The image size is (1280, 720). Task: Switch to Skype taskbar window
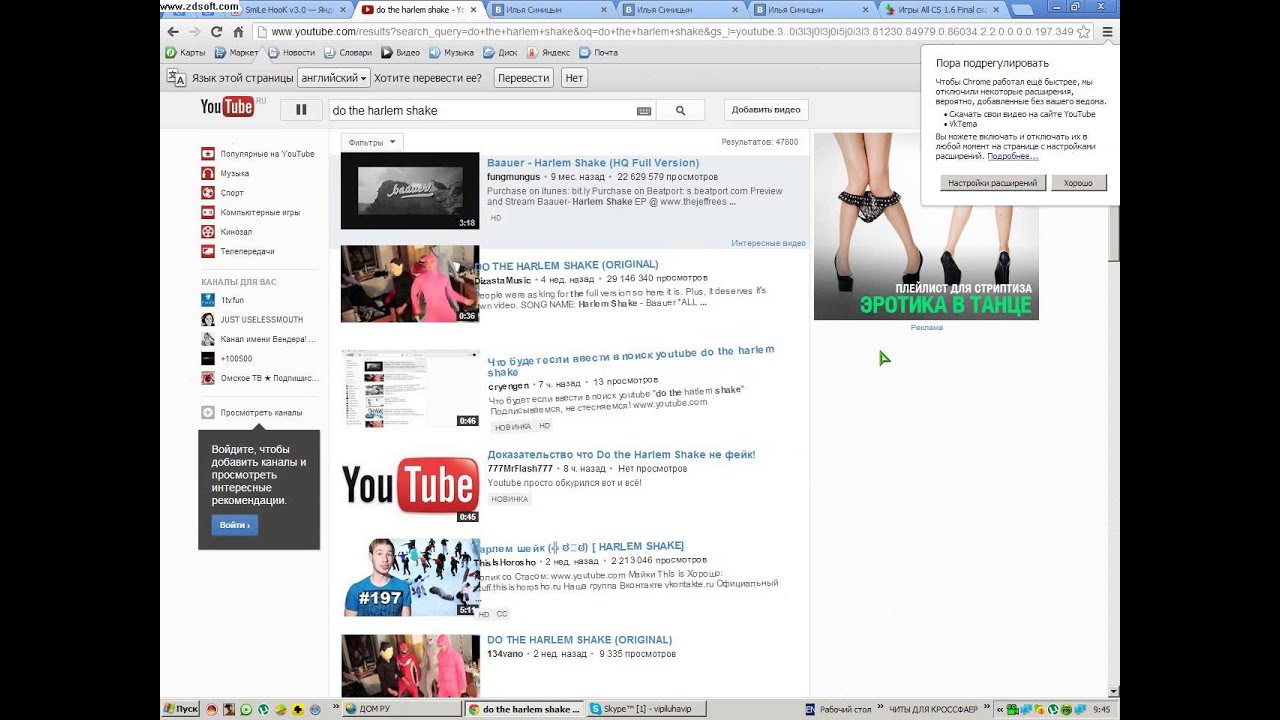click(648, 709)
